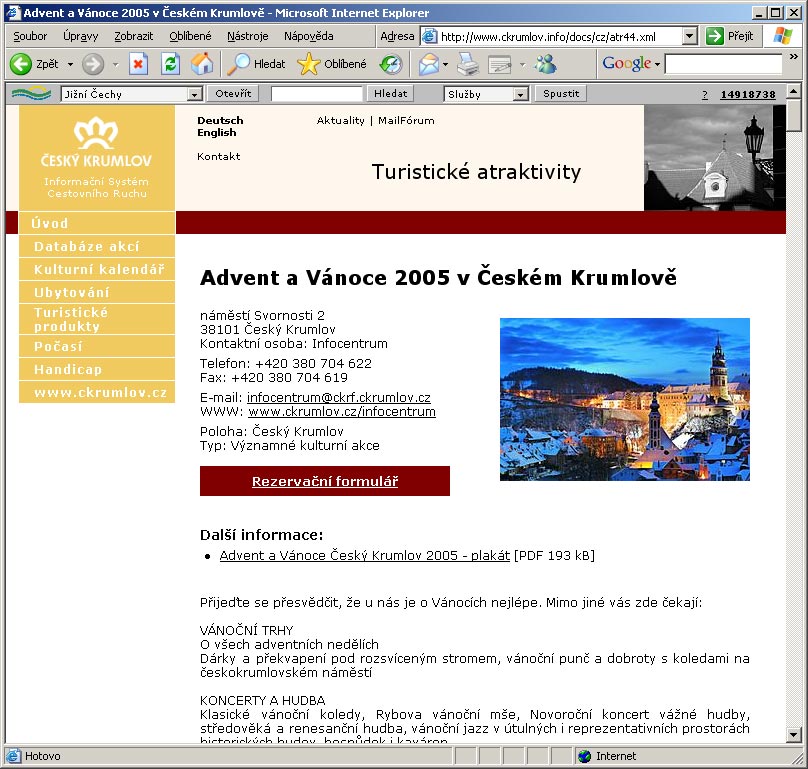Open Handicap in sidebar
This screenshot has height=769, width=808.
pyautogui.click(x=97, y=370)
